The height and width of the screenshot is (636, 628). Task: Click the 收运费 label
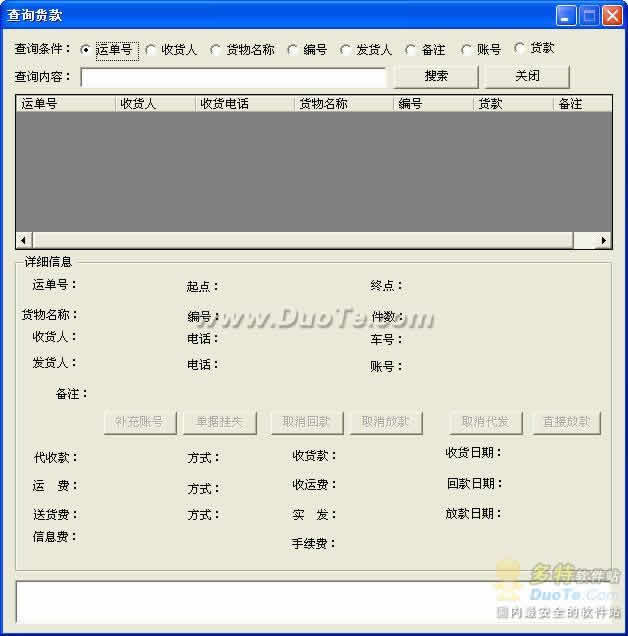pyautogui.click(x=314, y=485)
